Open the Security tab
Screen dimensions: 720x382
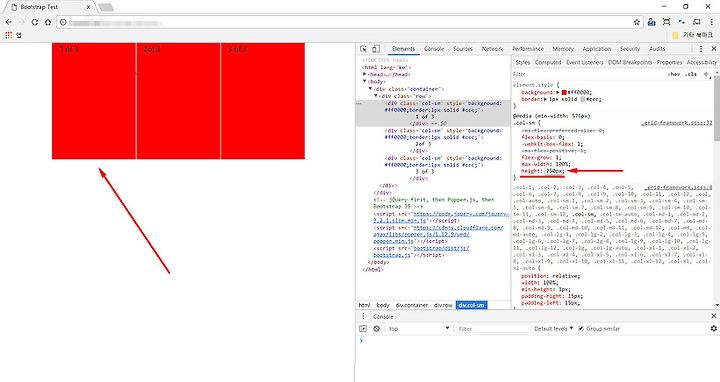pos(630,49)
